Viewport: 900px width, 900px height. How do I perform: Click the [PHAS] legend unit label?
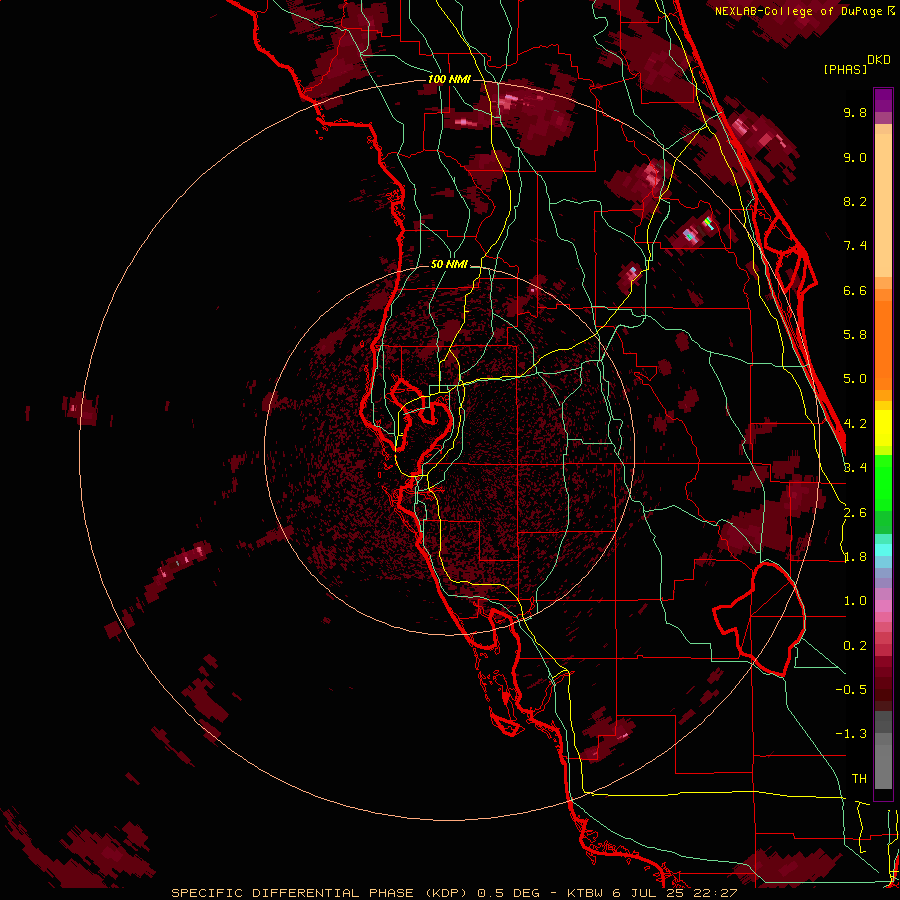(845, 69)
